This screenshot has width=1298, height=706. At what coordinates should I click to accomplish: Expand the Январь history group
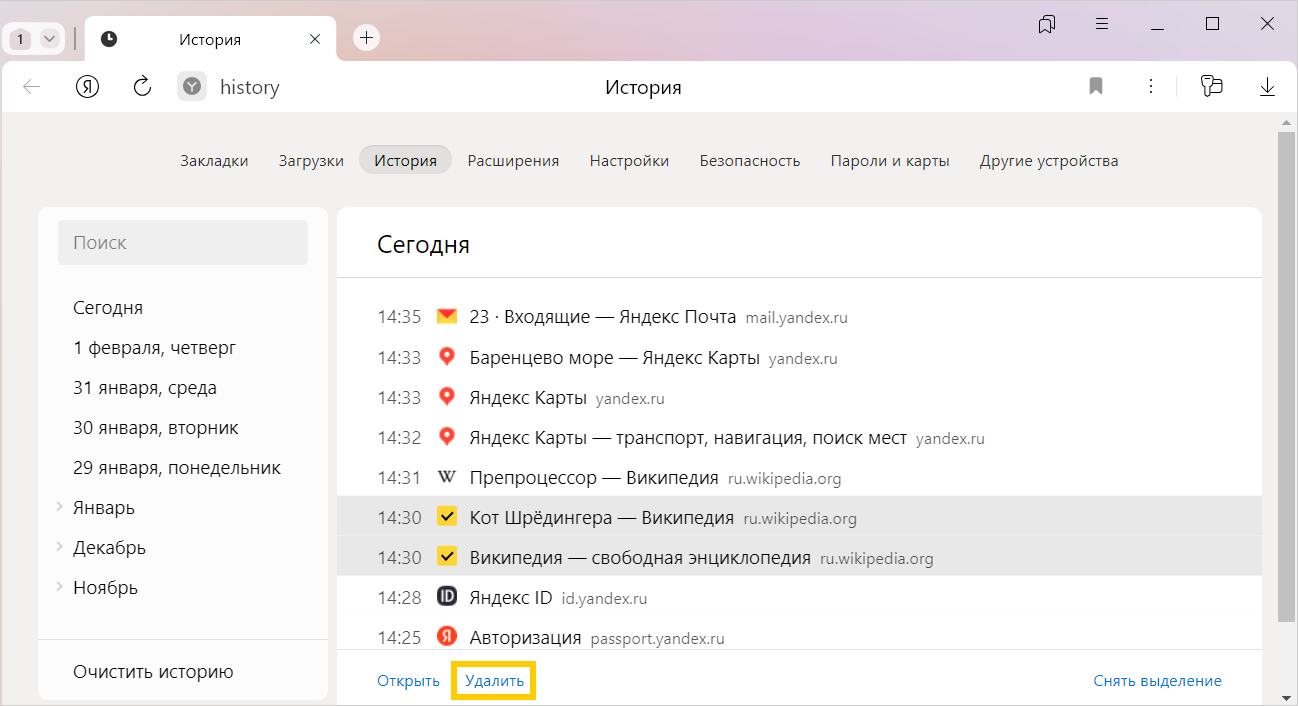click(x=60, y=507)
